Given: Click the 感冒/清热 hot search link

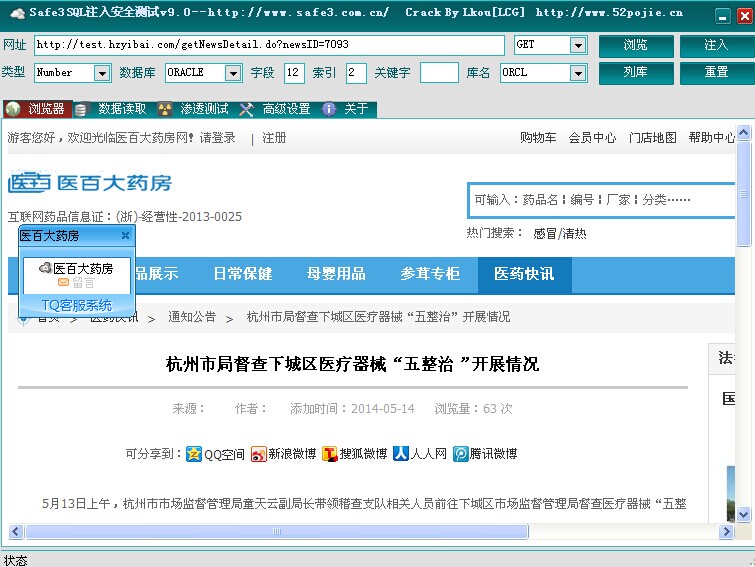Looking at the screenshot, I should 560,234.
